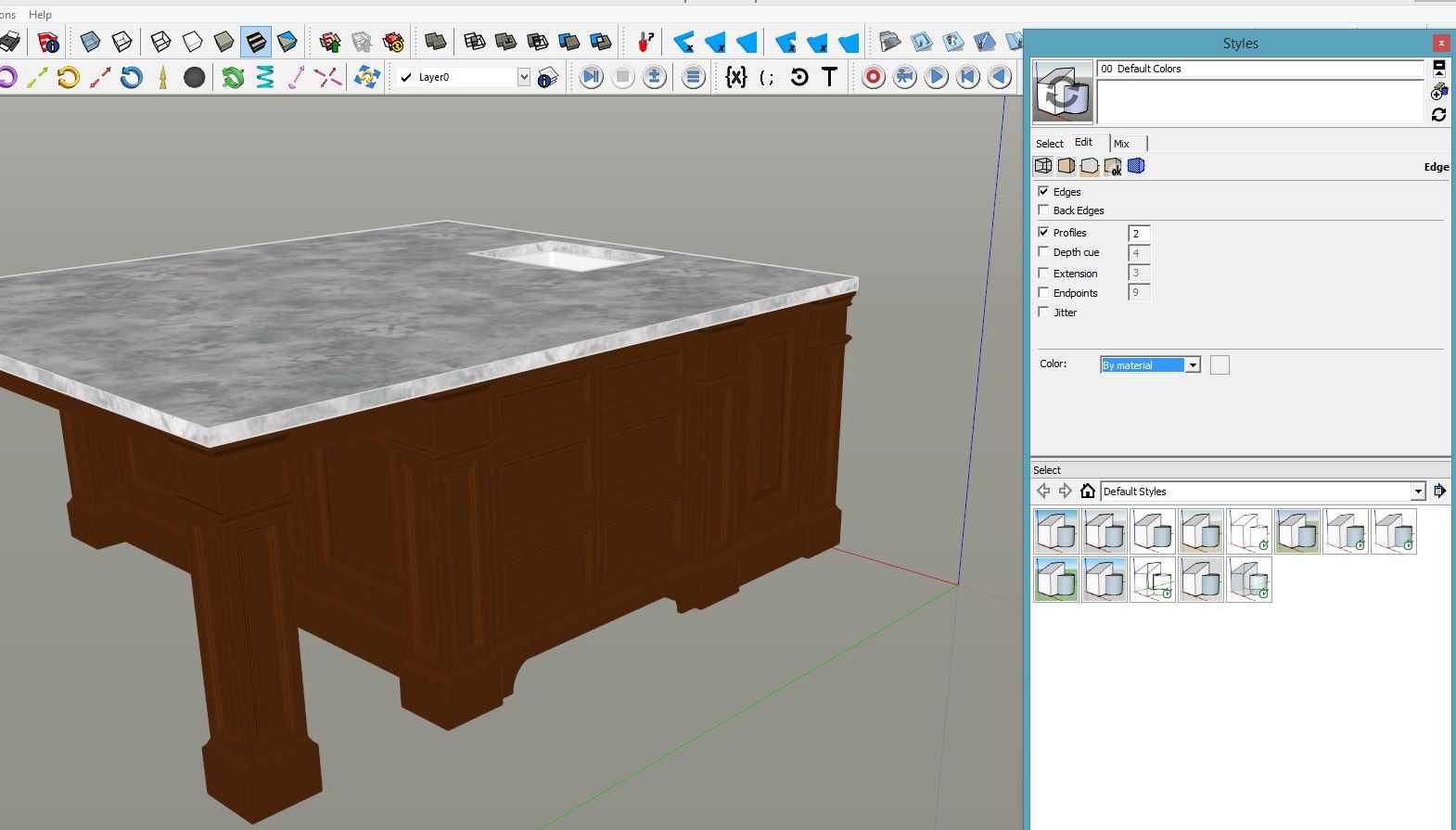The image size is (1456, 830).
Task: Go to home In Model styles
Action: coord(1088,492)
